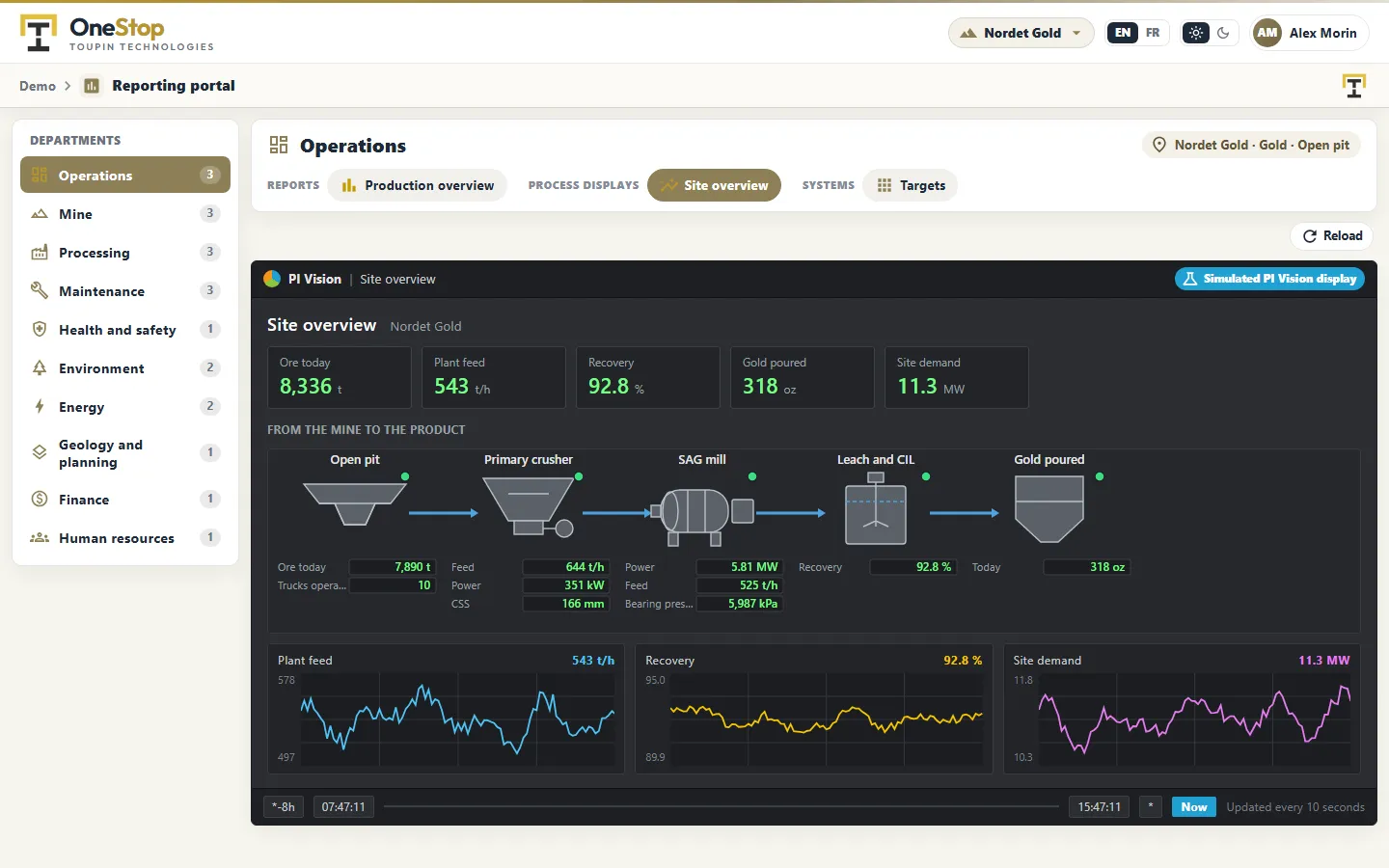Viewport: 1389px width, 868px height.
Task: Open the Finance department
Action: pyautogui.click(x=125, y=499)
